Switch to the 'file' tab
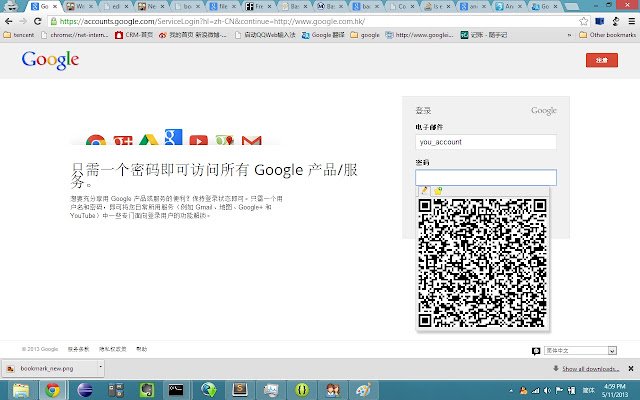The width and height of the screenshot is (640, 400). point(222,7)
